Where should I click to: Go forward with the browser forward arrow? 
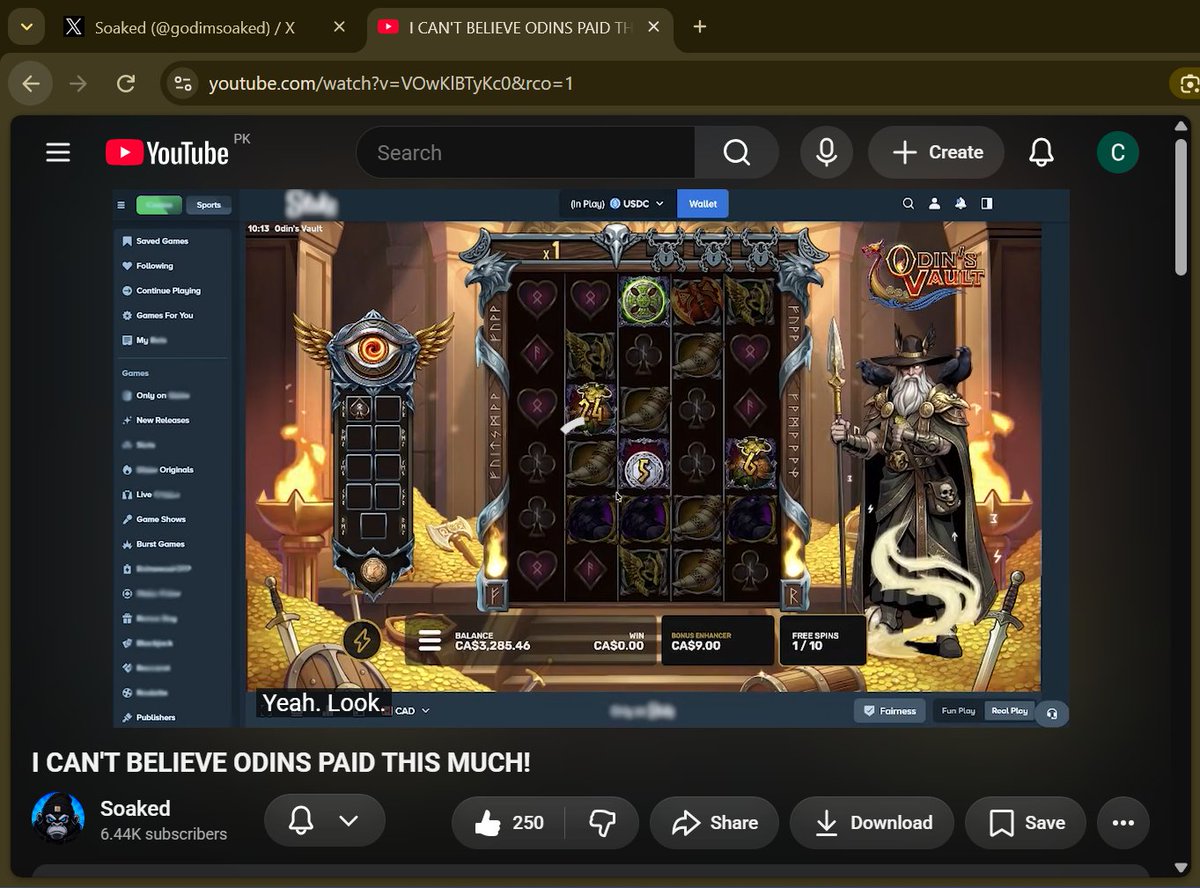(78, 83)
